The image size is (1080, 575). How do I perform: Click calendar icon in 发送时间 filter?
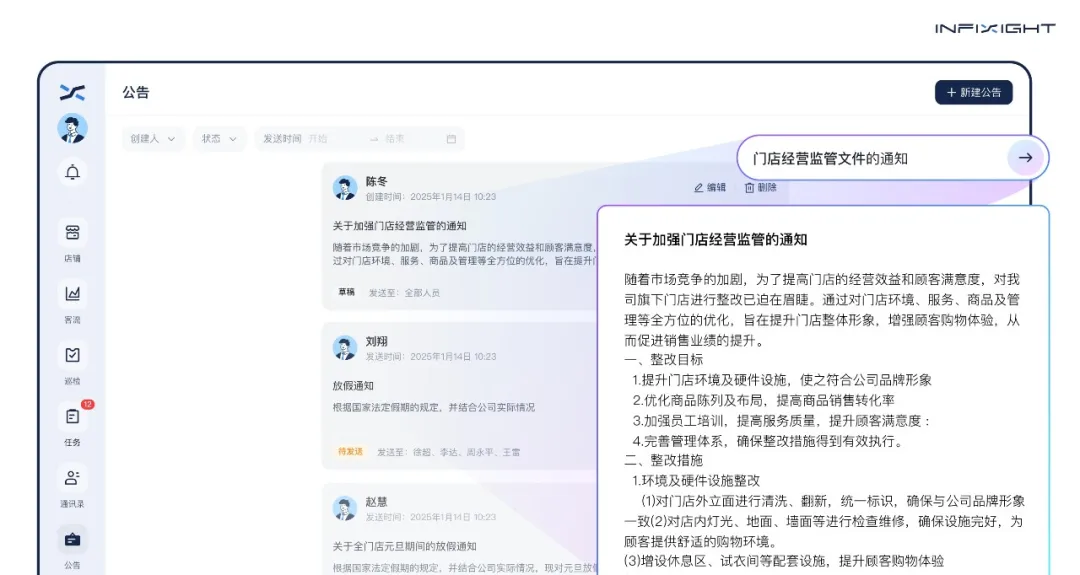click(x=451, y=139)
